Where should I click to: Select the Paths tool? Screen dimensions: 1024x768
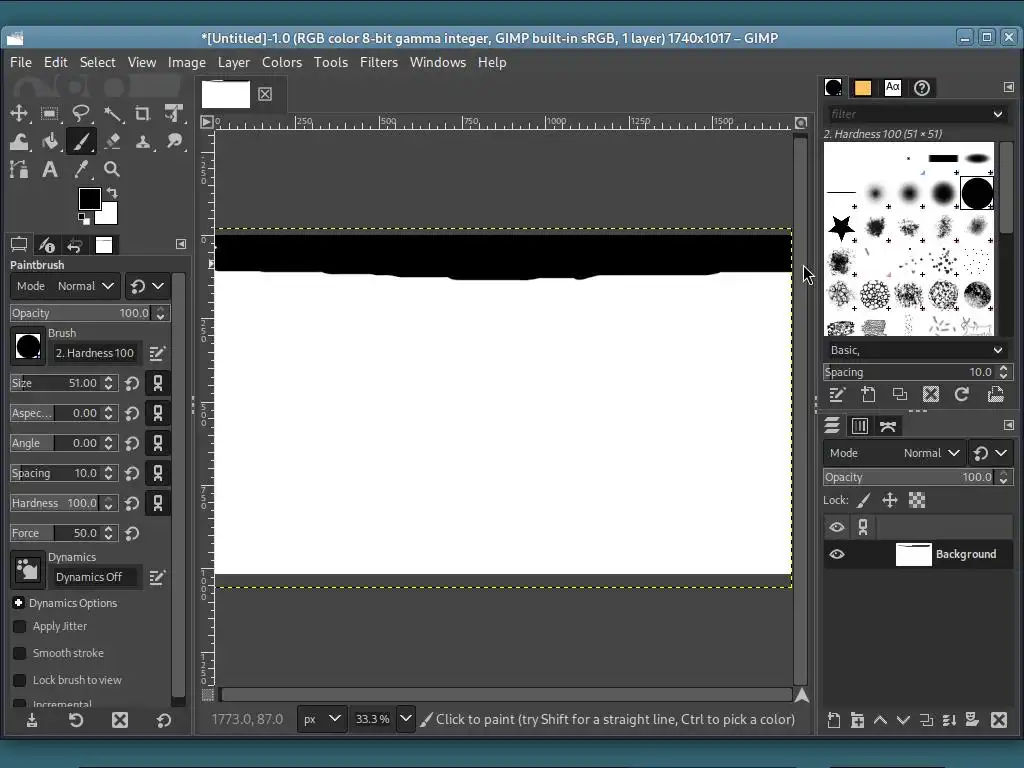19,170
